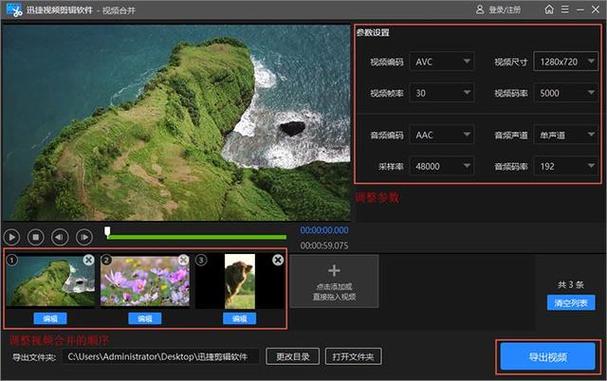Click the playhead handle on progress bar
Image resolution: width=607 pixels, height=381 pixels.
tap(107, 232)
